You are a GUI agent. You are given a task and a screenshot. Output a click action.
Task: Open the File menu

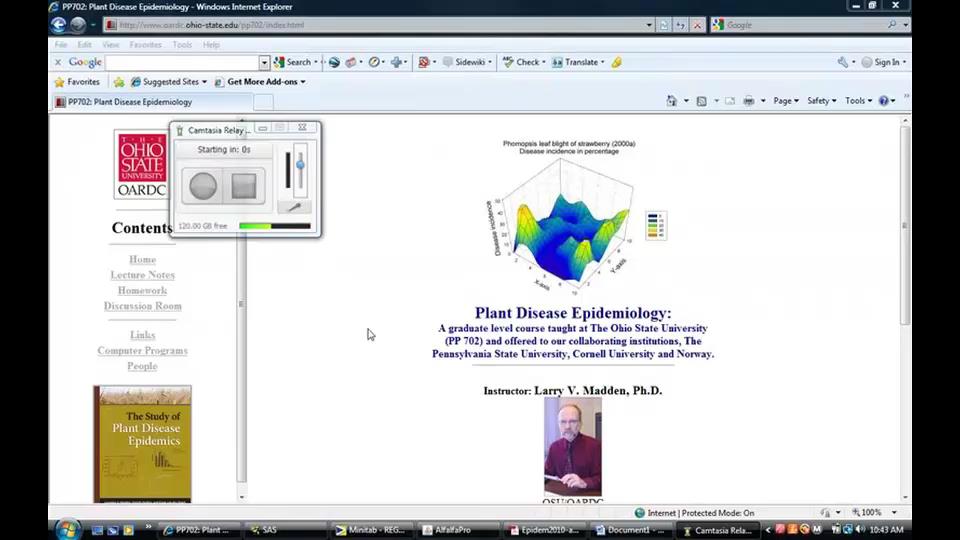[61, 45]
